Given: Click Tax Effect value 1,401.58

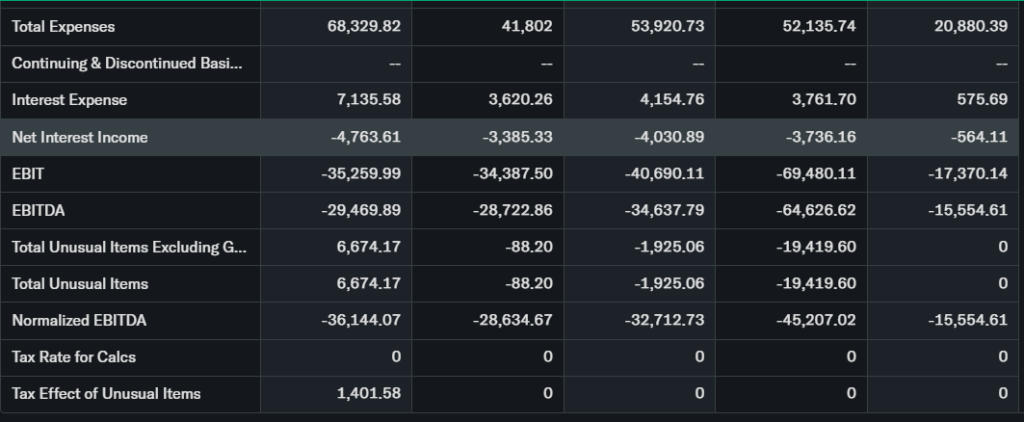Looking at the screenshot, I should point(370,394).
